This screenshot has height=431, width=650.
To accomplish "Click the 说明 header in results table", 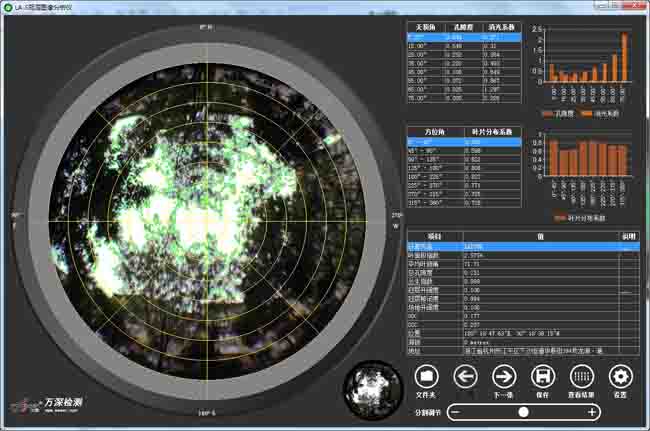I will coord(628,235).
